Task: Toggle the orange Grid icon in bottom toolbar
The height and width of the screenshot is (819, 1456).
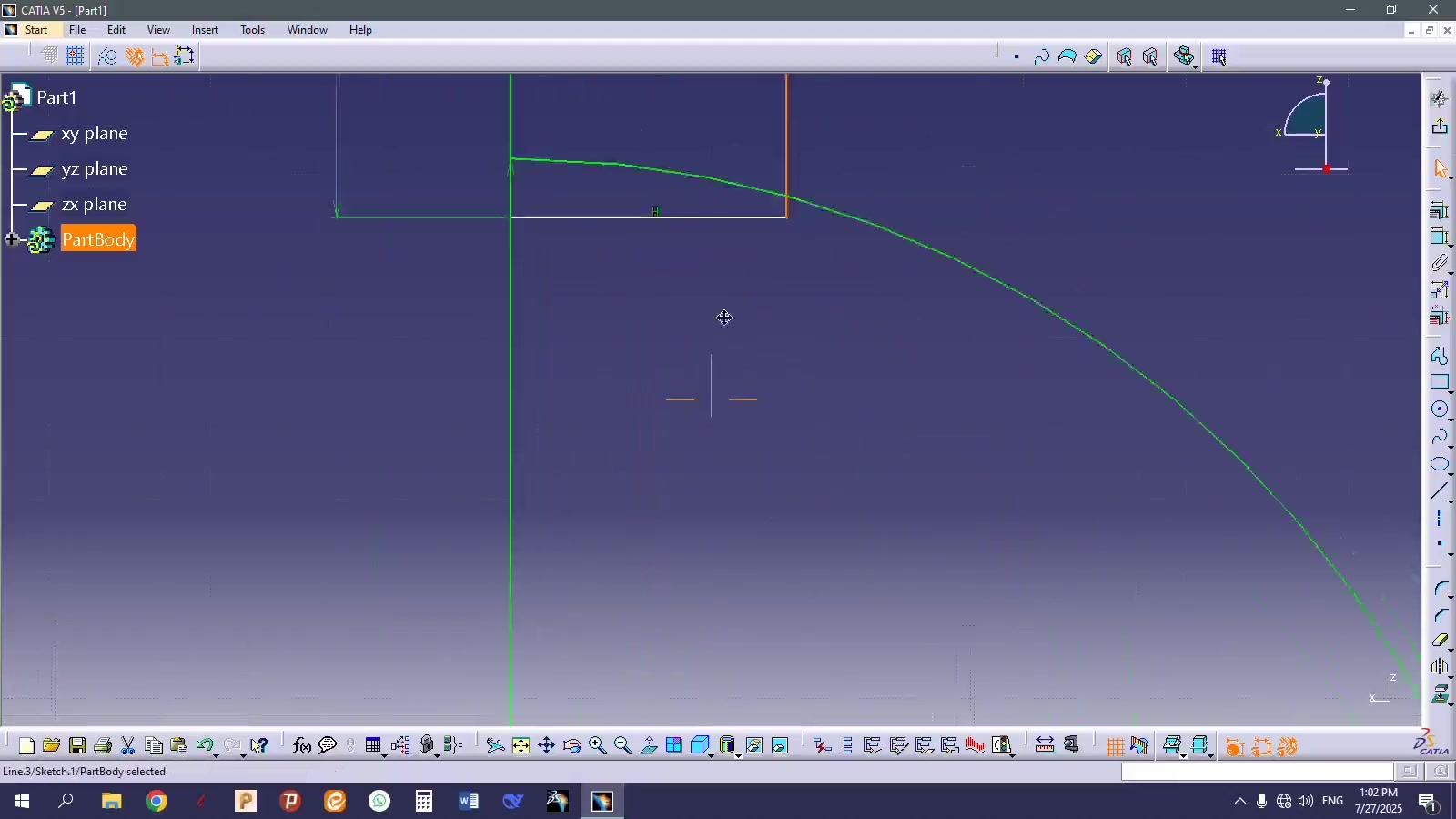Action: click(x=1115, y=747)
